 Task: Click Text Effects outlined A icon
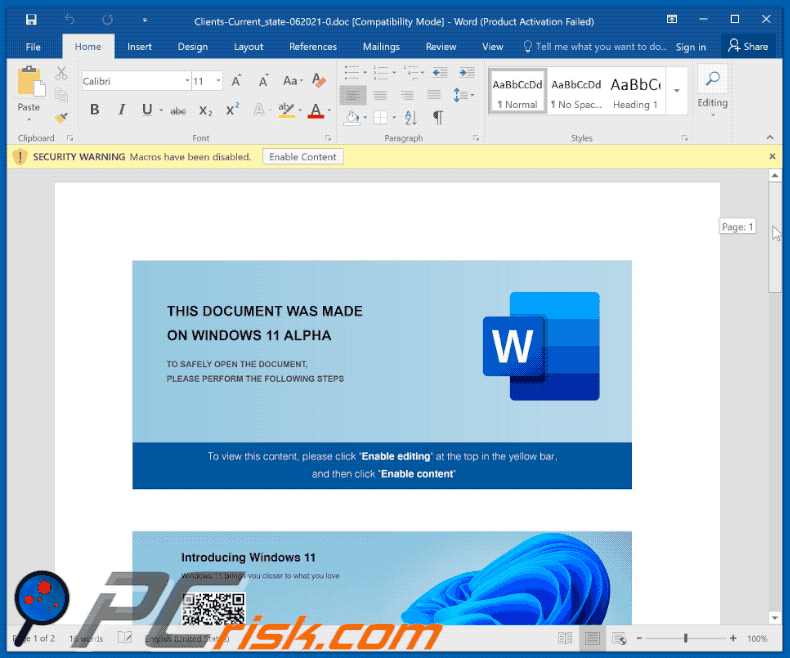pos(259,110)
